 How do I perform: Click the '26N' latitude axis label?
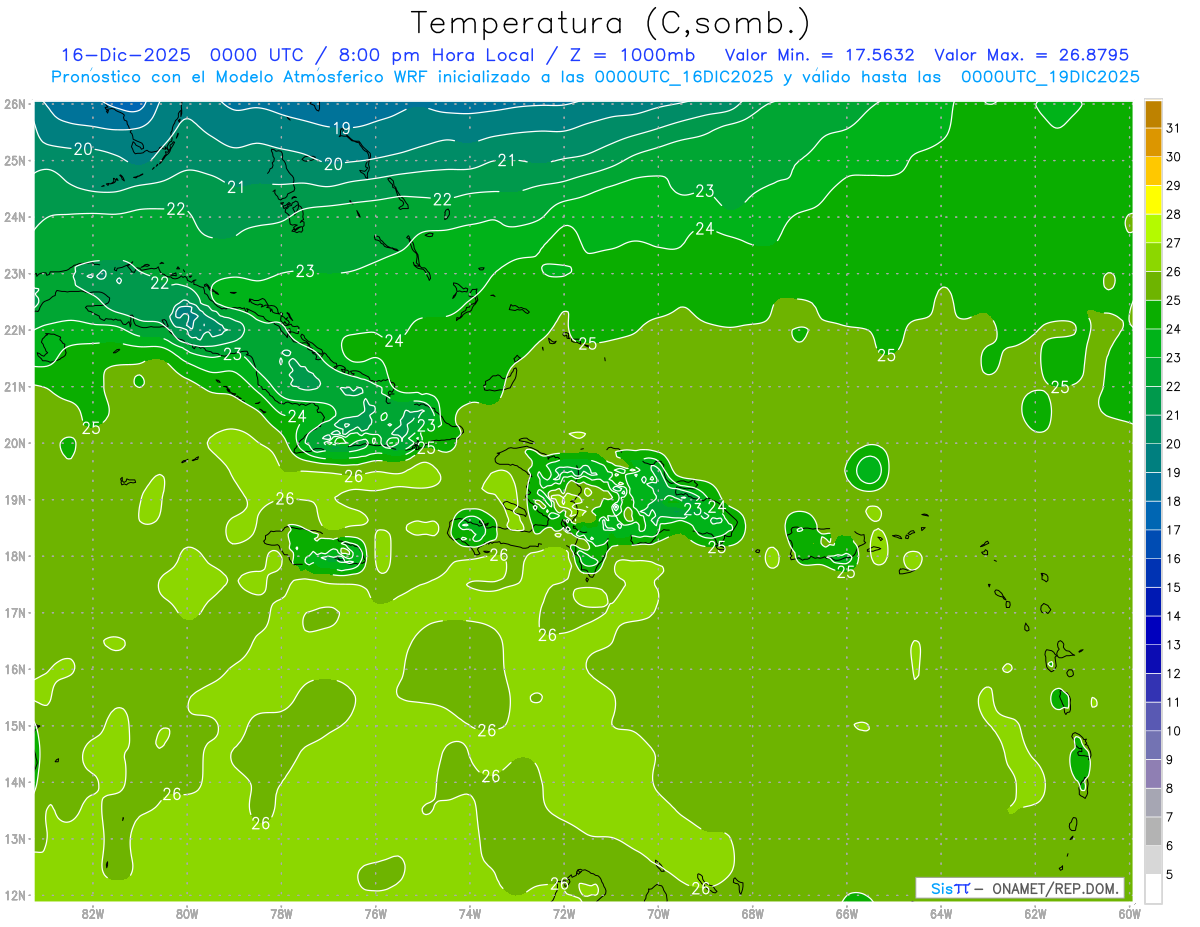pyautogui.click(x=14, y=104)
